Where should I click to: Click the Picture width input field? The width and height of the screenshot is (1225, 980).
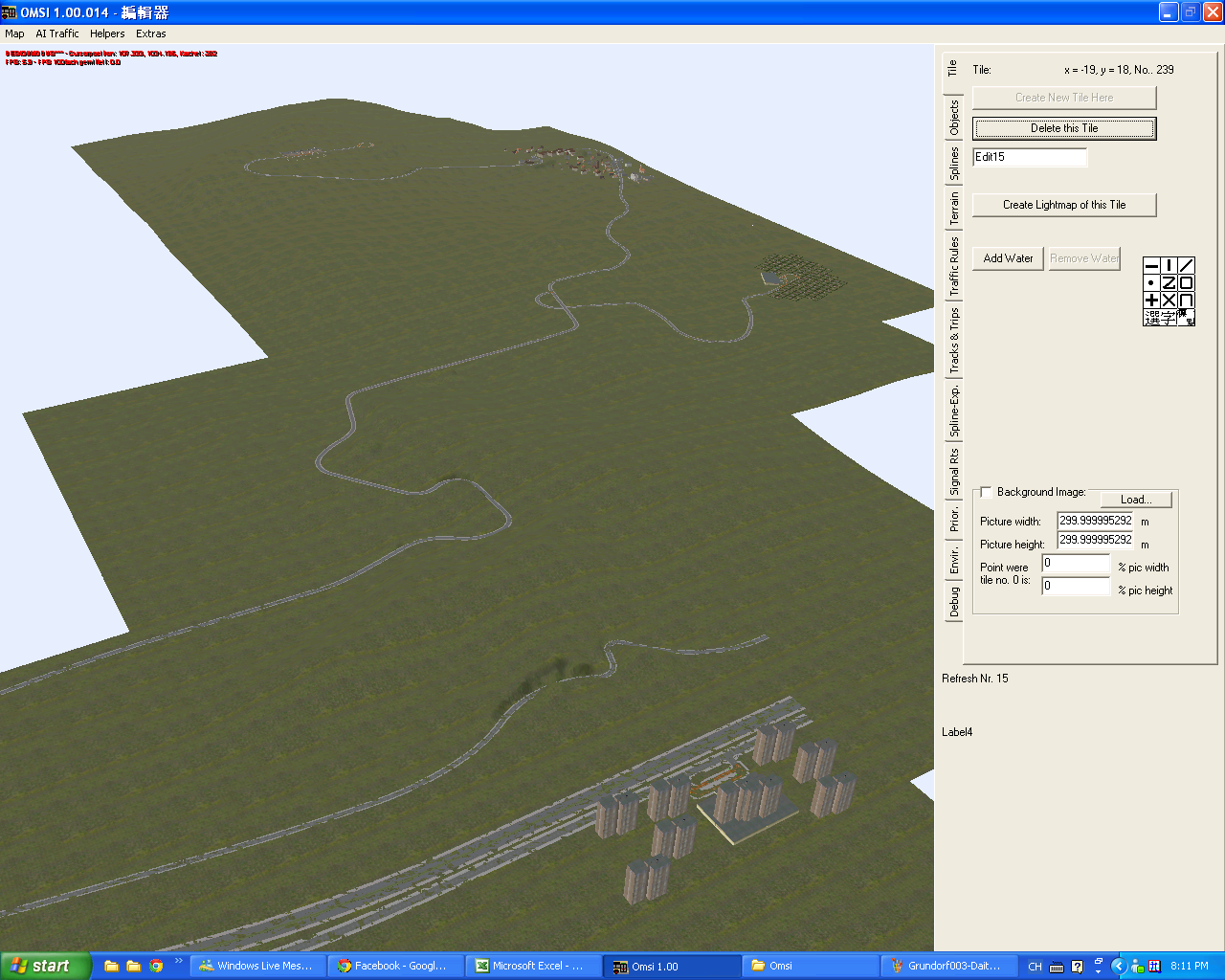click(1095, 521)
